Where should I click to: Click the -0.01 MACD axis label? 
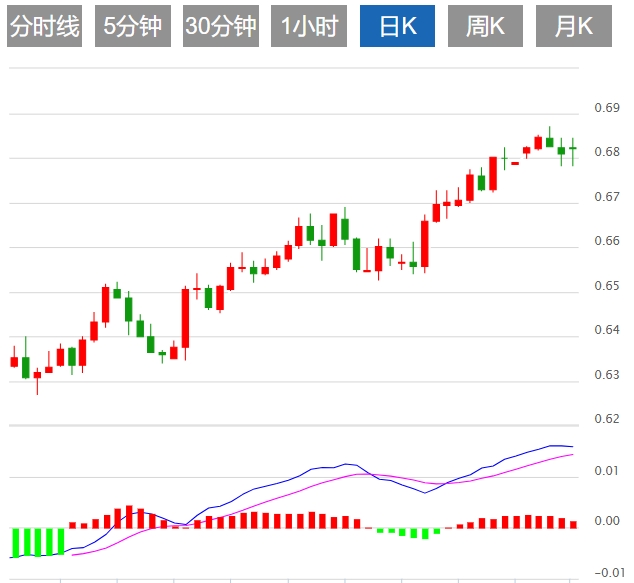606,572
